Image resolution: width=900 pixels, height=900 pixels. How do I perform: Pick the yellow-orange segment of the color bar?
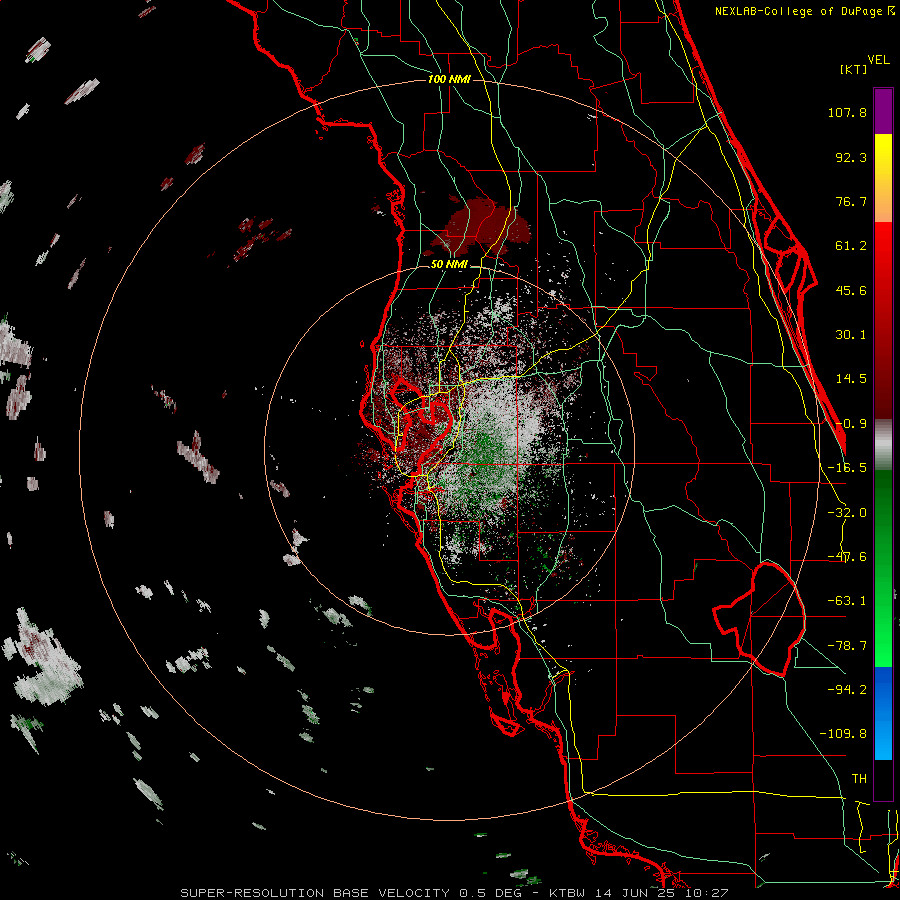pyautogui.click(x=883, y=178)
